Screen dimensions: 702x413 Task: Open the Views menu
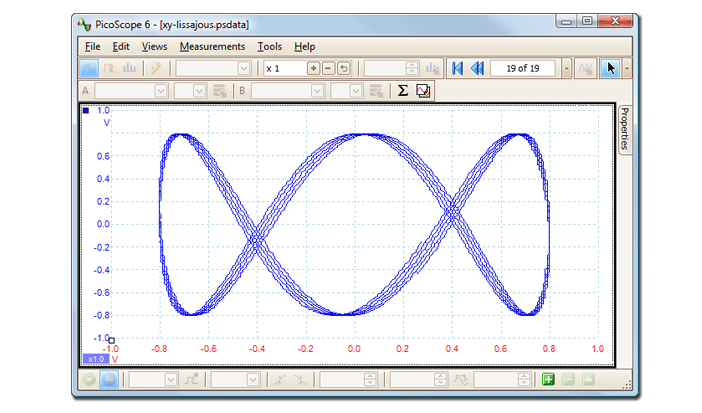154,47
